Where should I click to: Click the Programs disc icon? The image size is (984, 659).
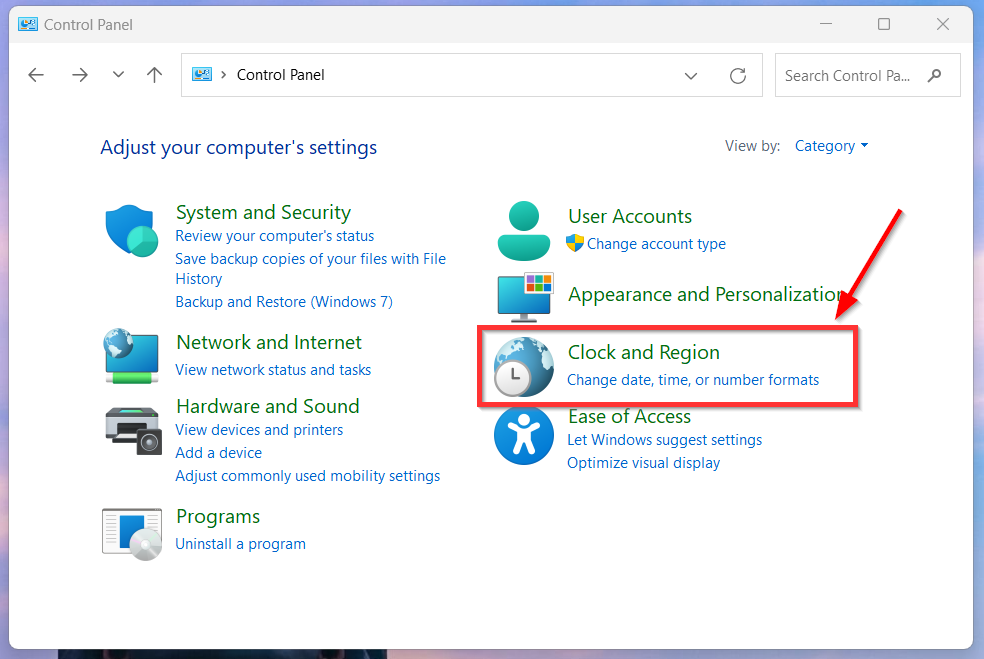pos(132,534)
